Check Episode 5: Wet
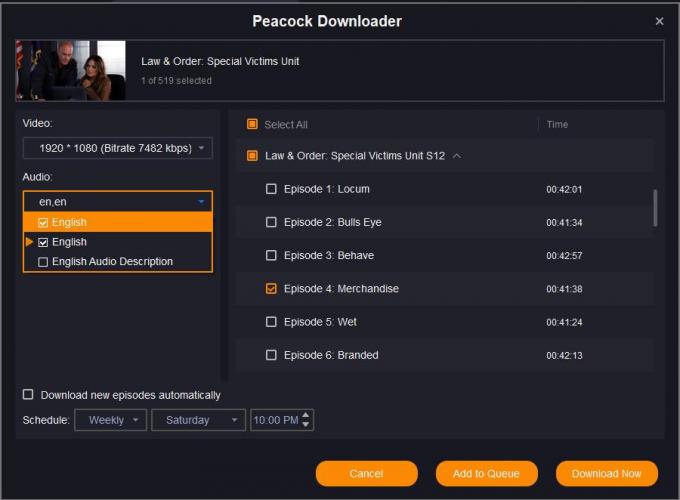This screenshot has height=500, width=680. coord(271,322)
